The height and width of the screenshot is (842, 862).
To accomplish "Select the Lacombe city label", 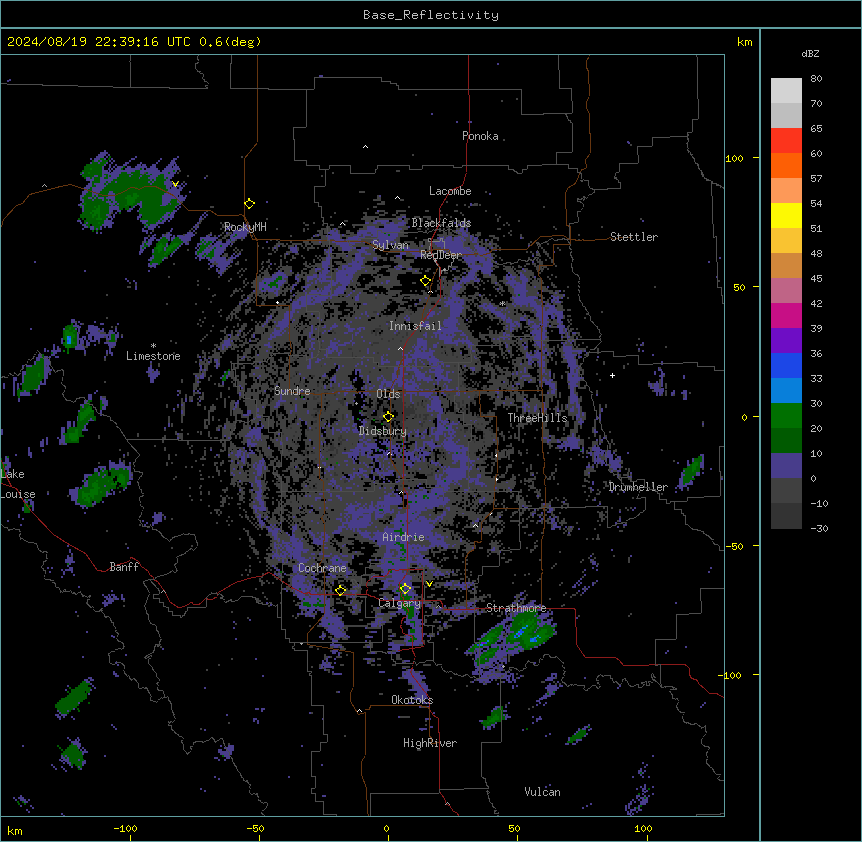I will (x=450, y=191).
